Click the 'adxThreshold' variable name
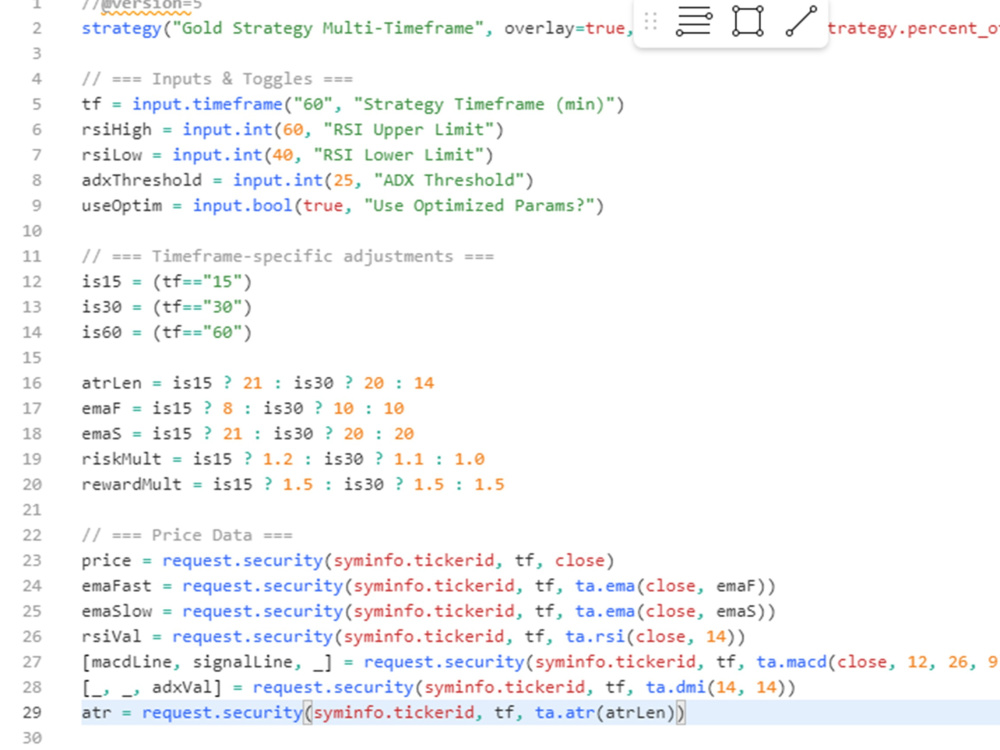The image size is (1000, 750). [142, 180]
